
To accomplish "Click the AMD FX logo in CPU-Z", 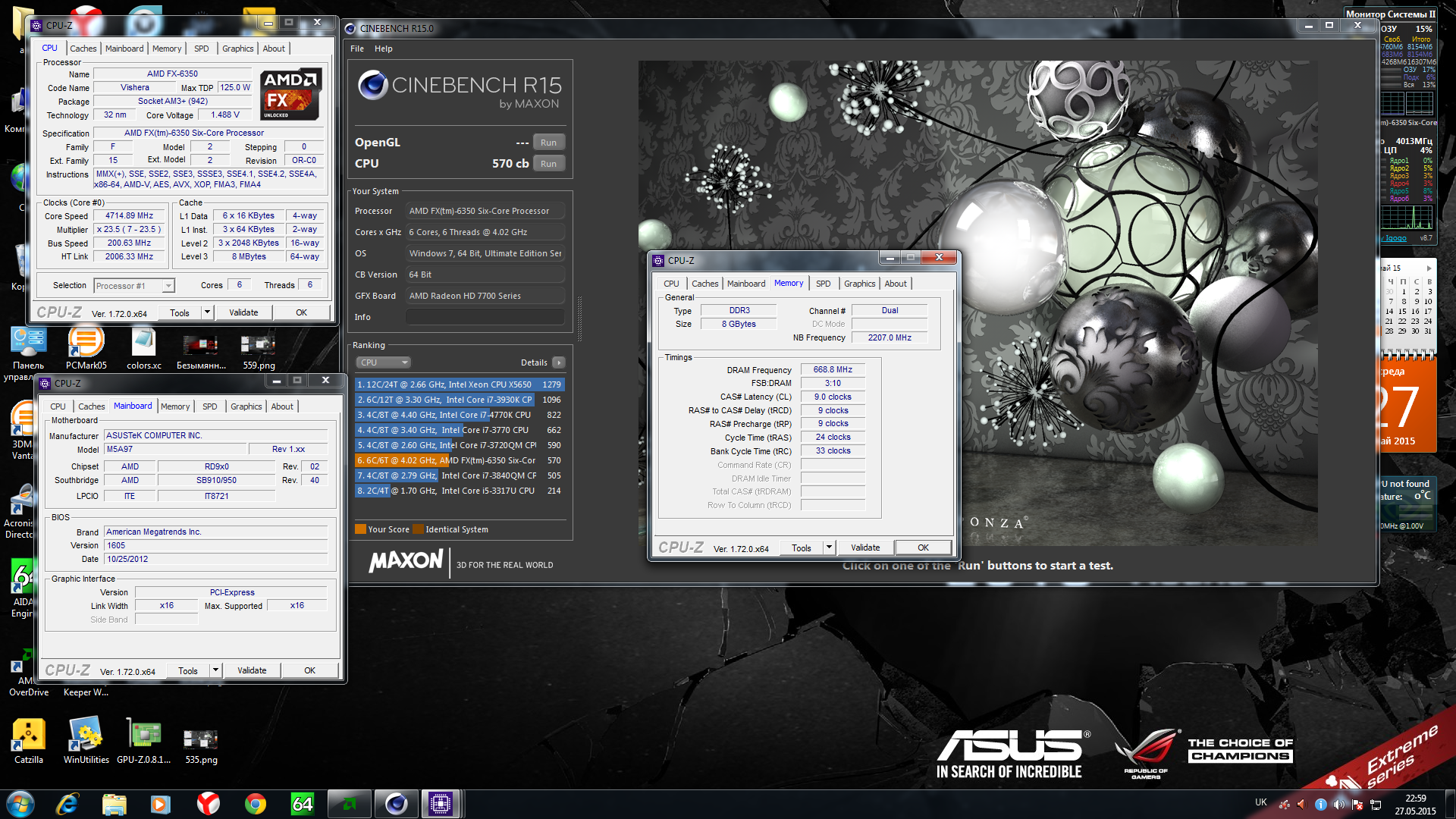I will 290,94.
